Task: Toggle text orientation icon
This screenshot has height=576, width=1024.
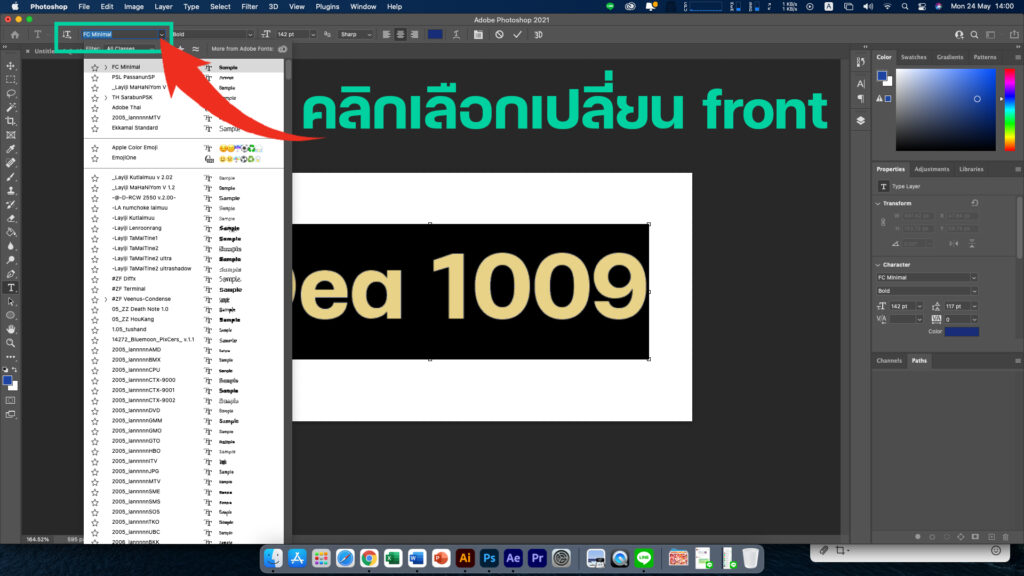Action: click(x=67, y=35)
